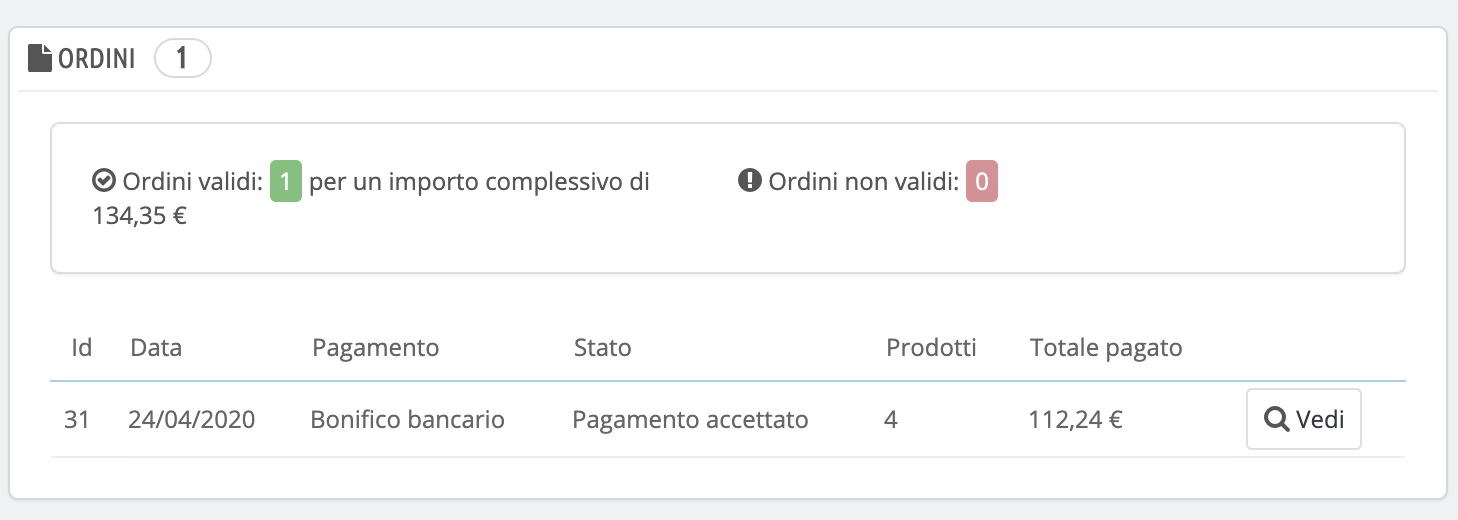Viewport: 1458px width, 520px height.
Task: Select the Stato column header
Action: coord(602,348)
